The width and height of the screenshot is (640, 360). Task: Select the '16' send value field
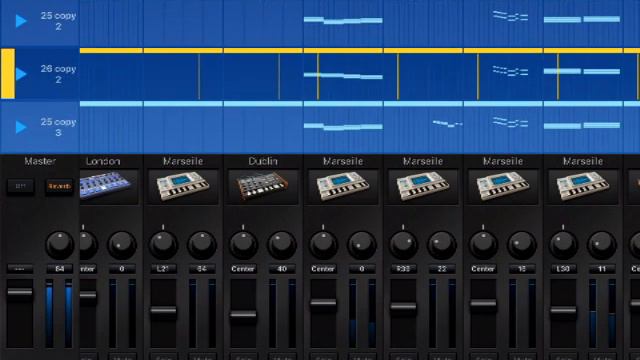tap(522, 269)
